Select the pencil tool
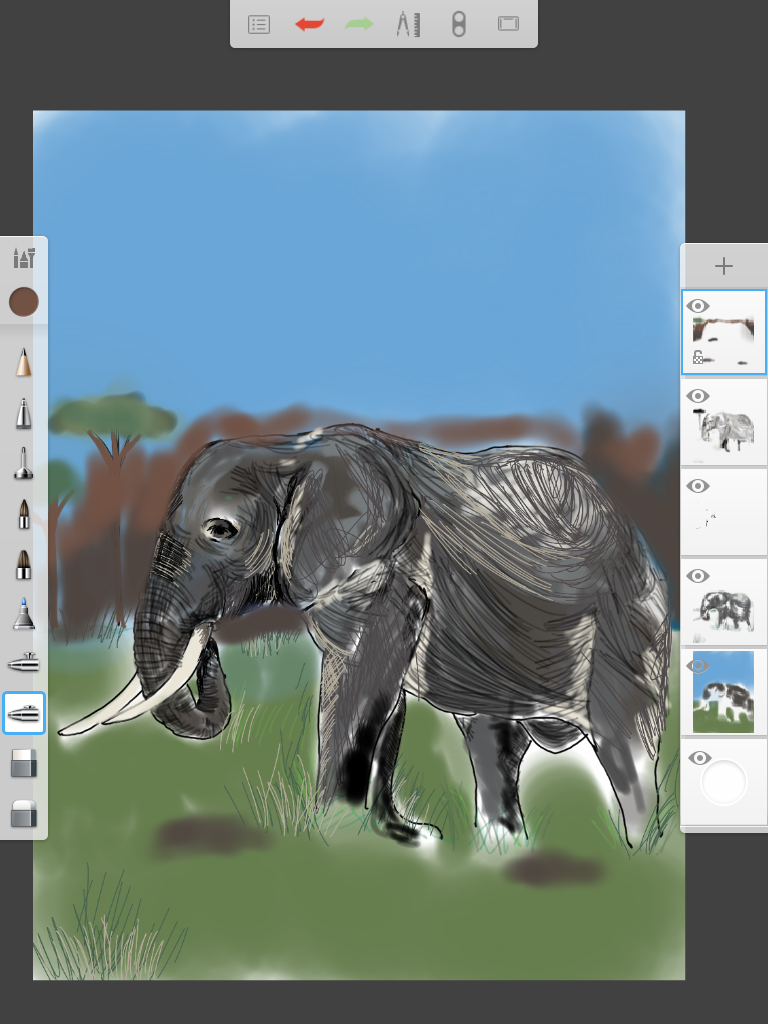This screenshot has width=768, height=1024. 24,362
